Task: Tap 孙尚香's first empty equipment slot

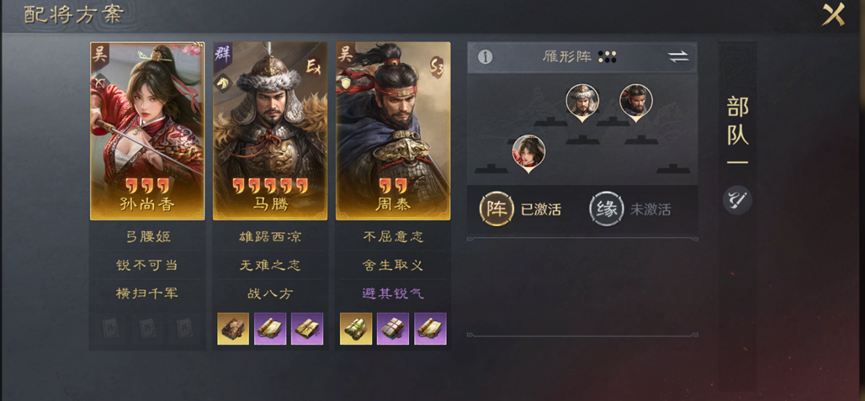Action: click(110, 328)
